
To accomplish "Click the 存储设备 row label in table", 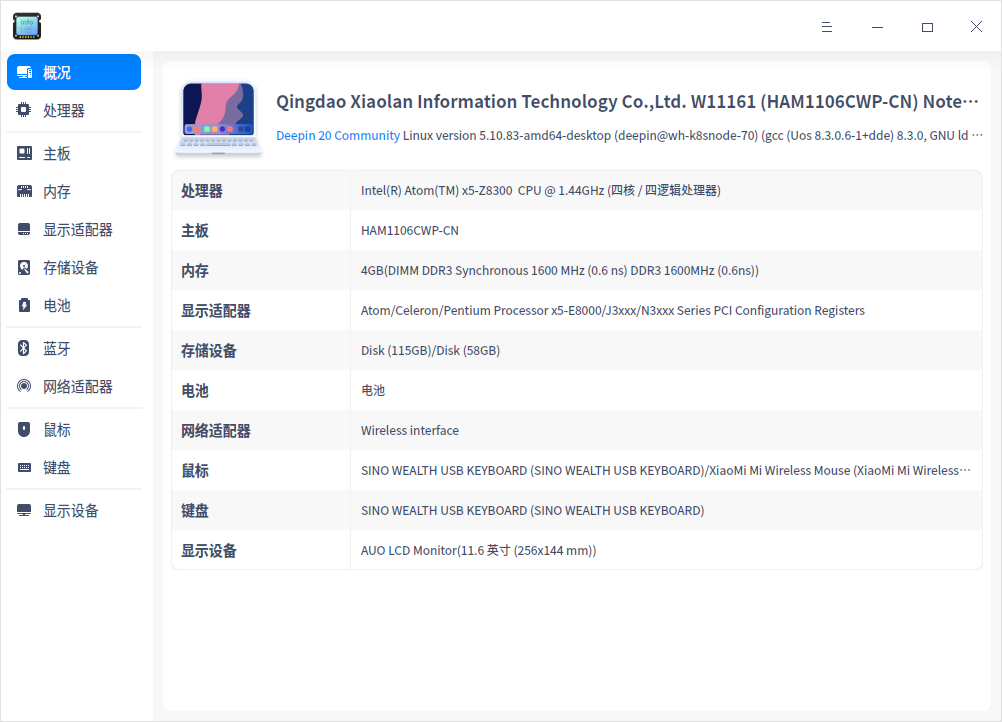I will pyautogui.click(x=209, y=351).
